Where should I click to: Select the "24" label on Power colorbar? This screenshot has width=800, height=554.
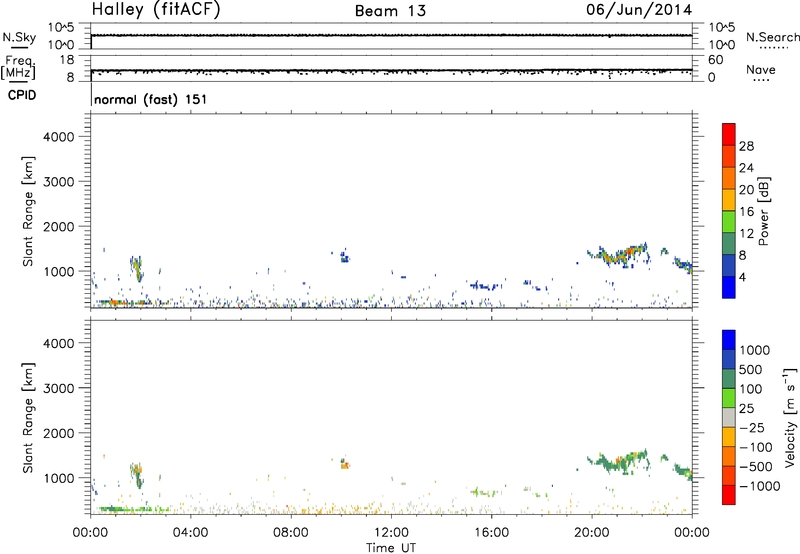[746, 168]
